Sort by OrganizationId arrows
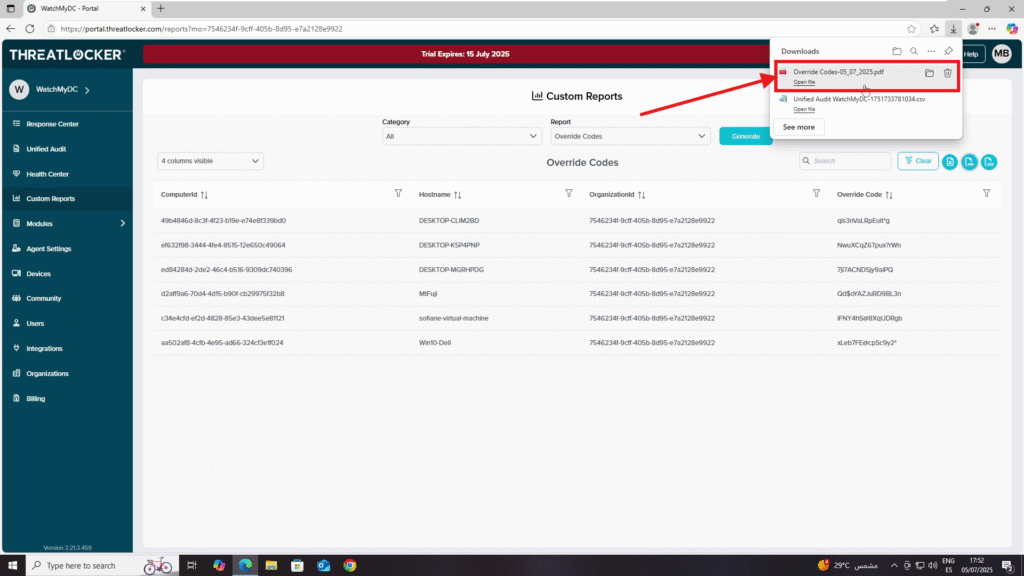1024x576 pixels. (641, 195)
